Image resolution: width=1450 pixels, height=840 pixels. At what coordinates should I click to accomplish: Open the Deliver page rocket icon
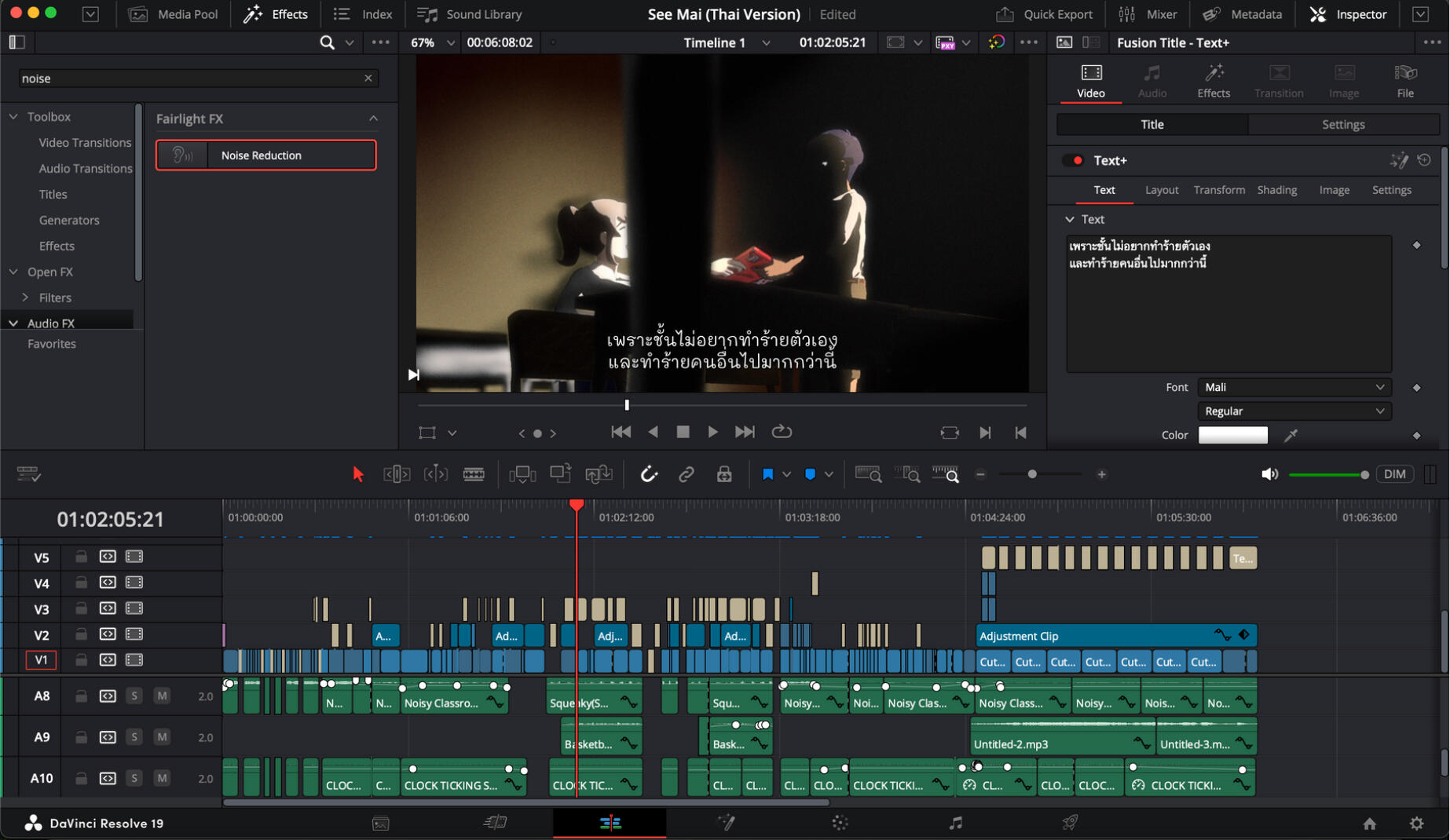(x=1070, y=823)
